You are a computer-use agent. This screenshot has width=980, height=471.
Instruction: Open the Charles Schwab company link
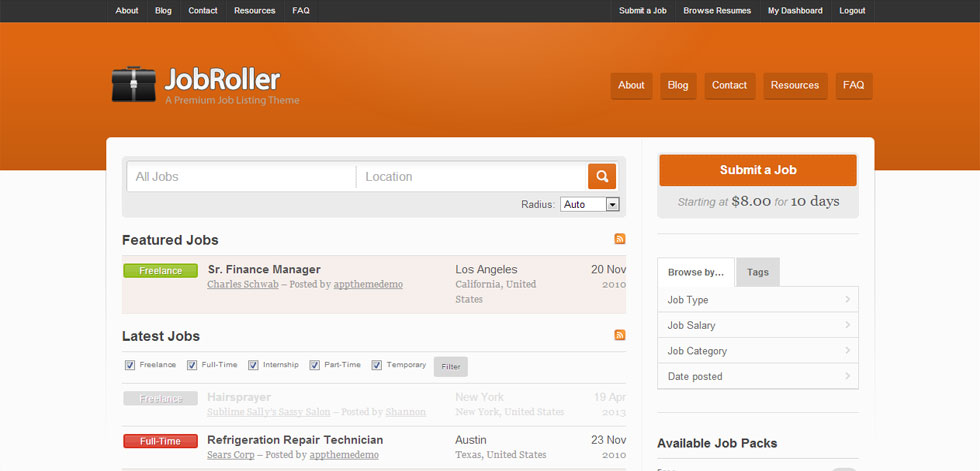click(x=242, y=284)
